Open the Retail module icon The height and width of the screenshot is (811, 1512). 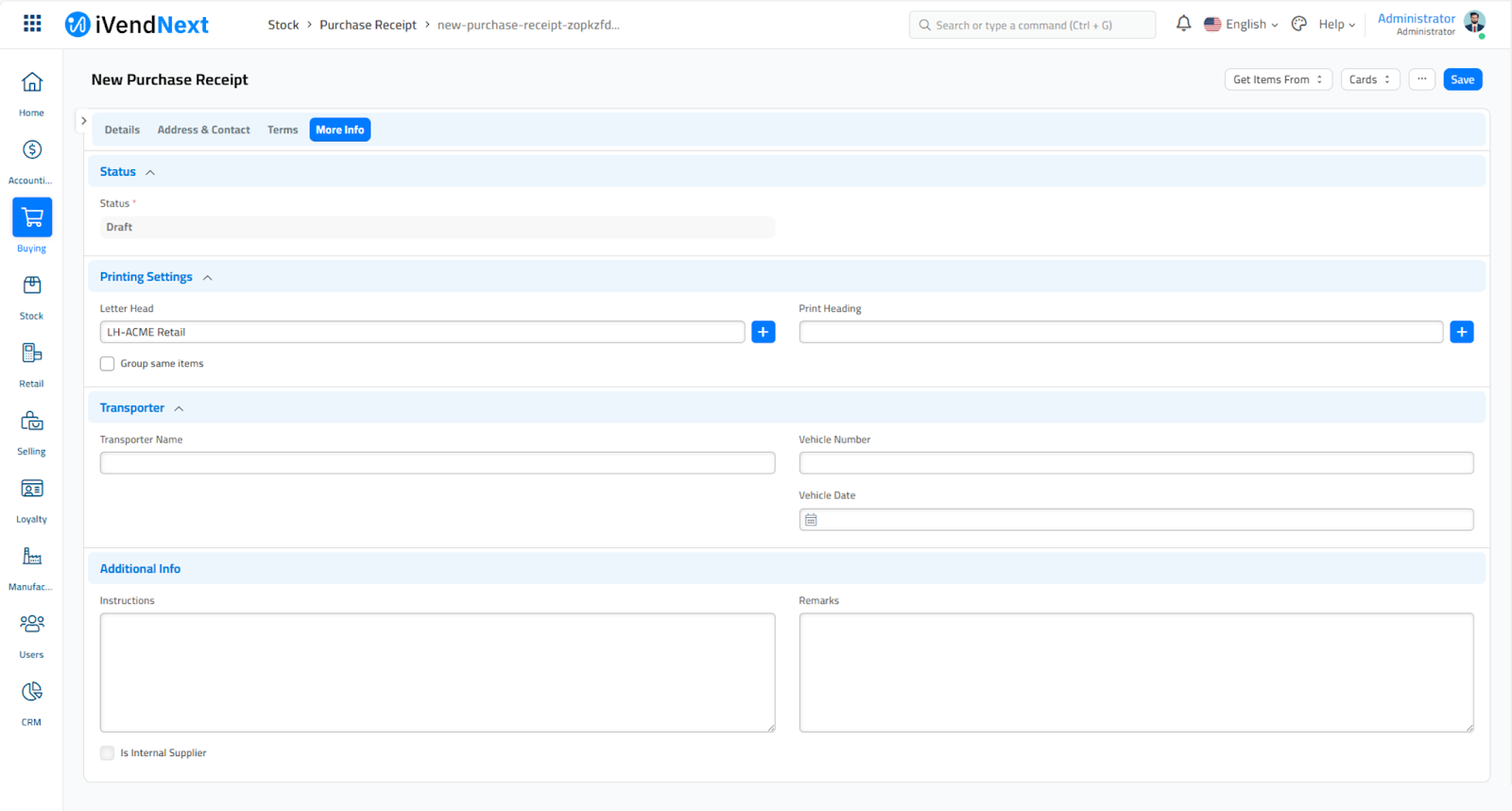click(32, 354)
